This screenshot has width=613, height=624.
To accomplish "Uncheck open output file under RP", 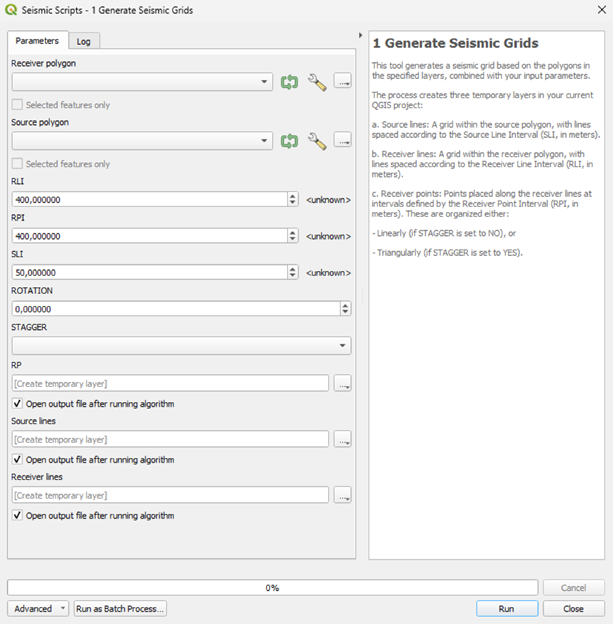I will point(18,404).
